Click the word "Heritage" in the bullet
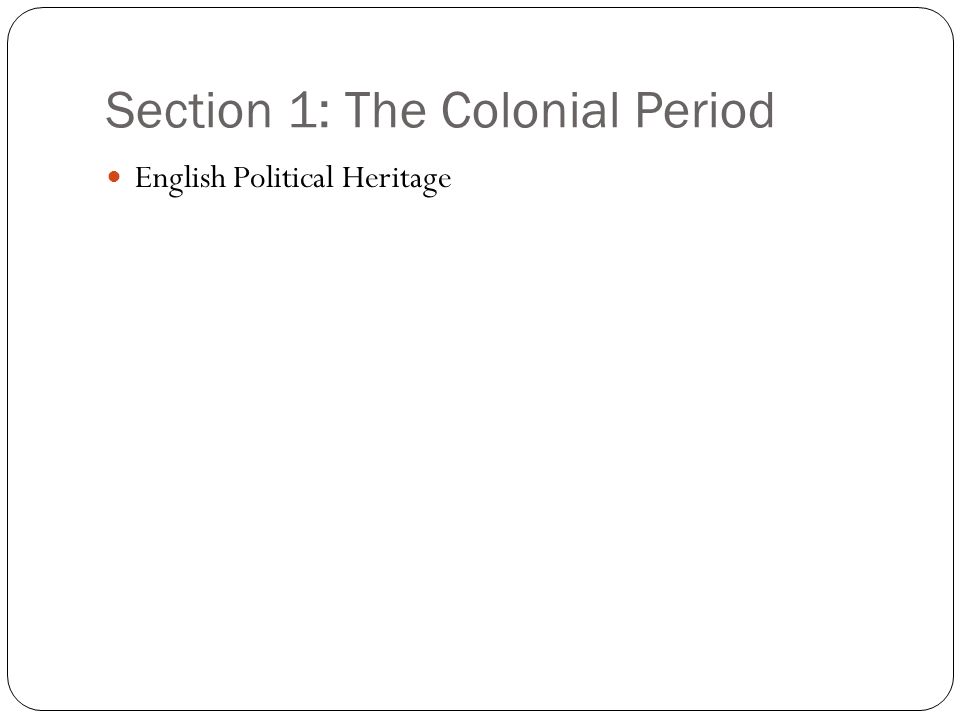This screenshot has width=960, height=720. 396,179
